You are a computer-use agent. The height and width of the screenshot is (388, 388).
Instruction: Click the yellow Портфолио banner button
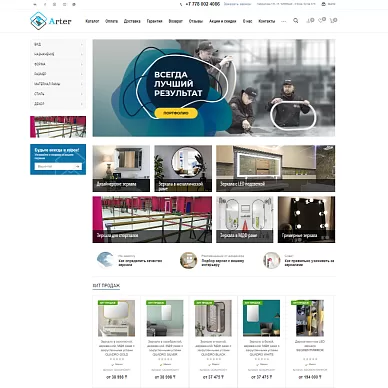tap(176, 113)
